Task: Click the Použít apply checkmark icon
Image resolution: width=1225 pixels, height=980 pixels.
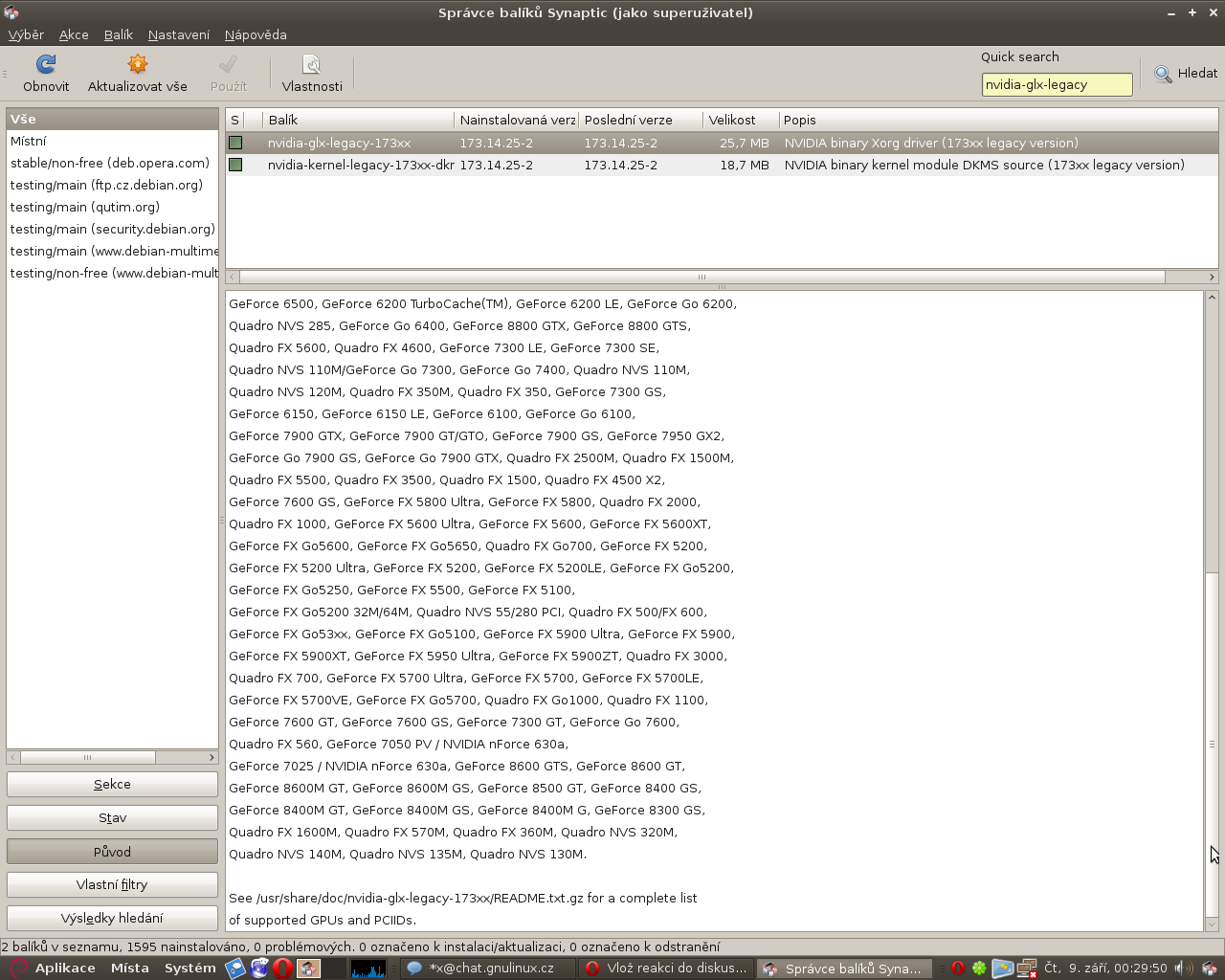Action: pos(228,64)
